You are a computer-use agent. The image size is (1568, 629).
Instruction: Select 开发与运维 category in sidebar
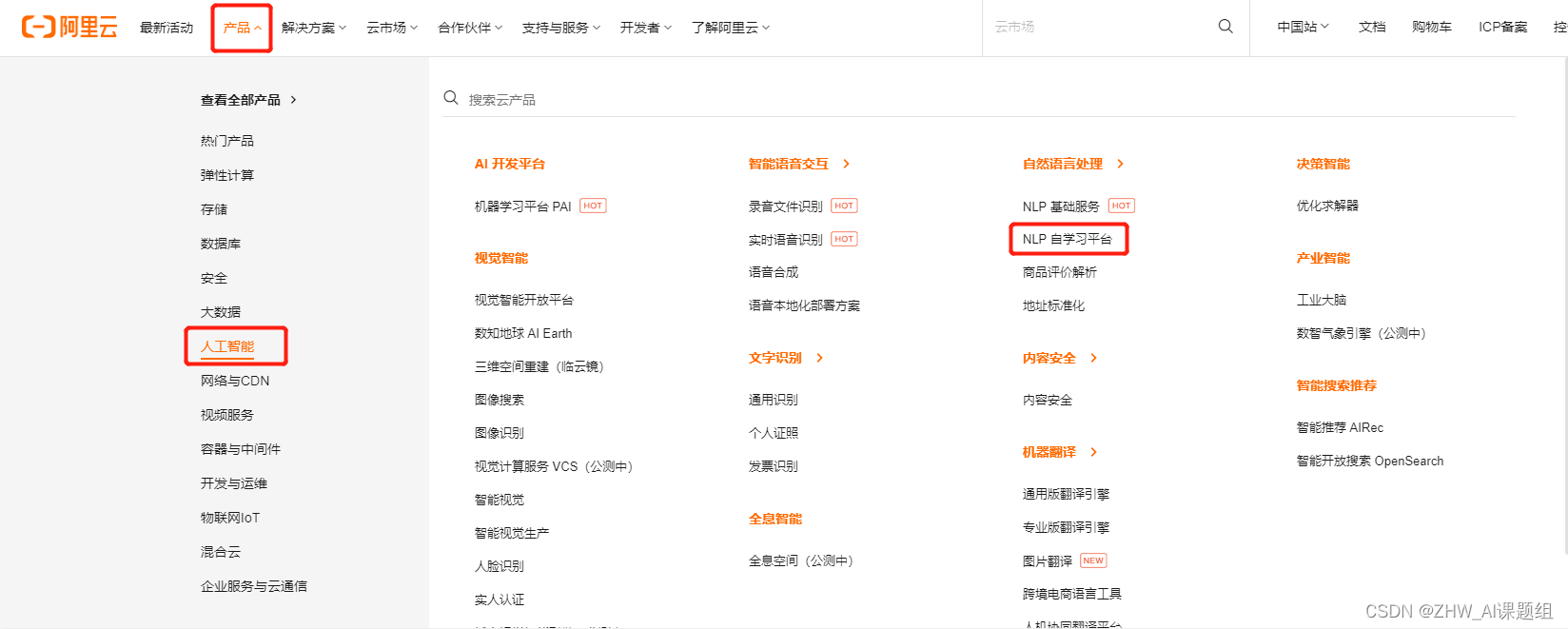coord(234,483)
